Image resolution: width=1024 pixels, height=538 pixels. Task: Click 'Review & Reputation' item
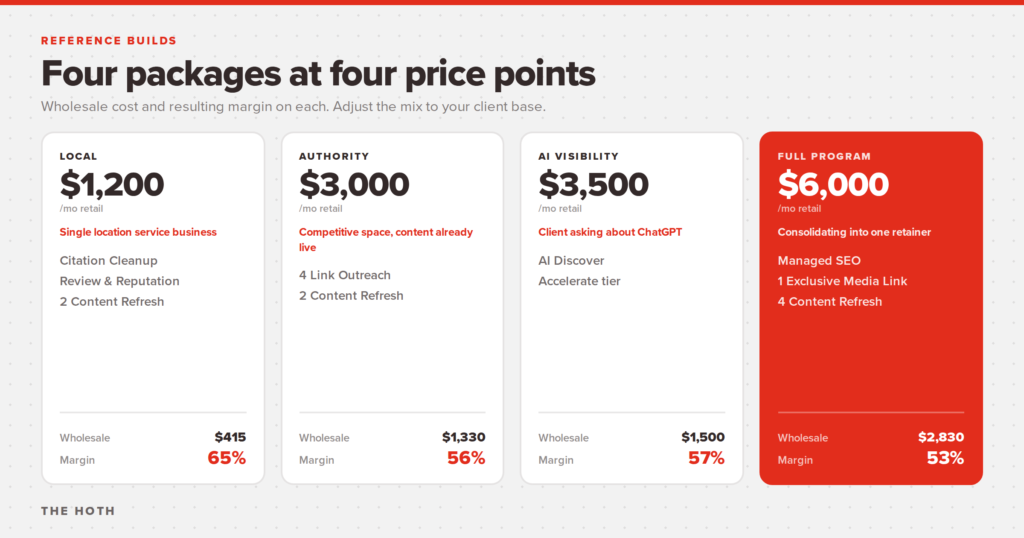pyautogui.click(x=120, y=281)
